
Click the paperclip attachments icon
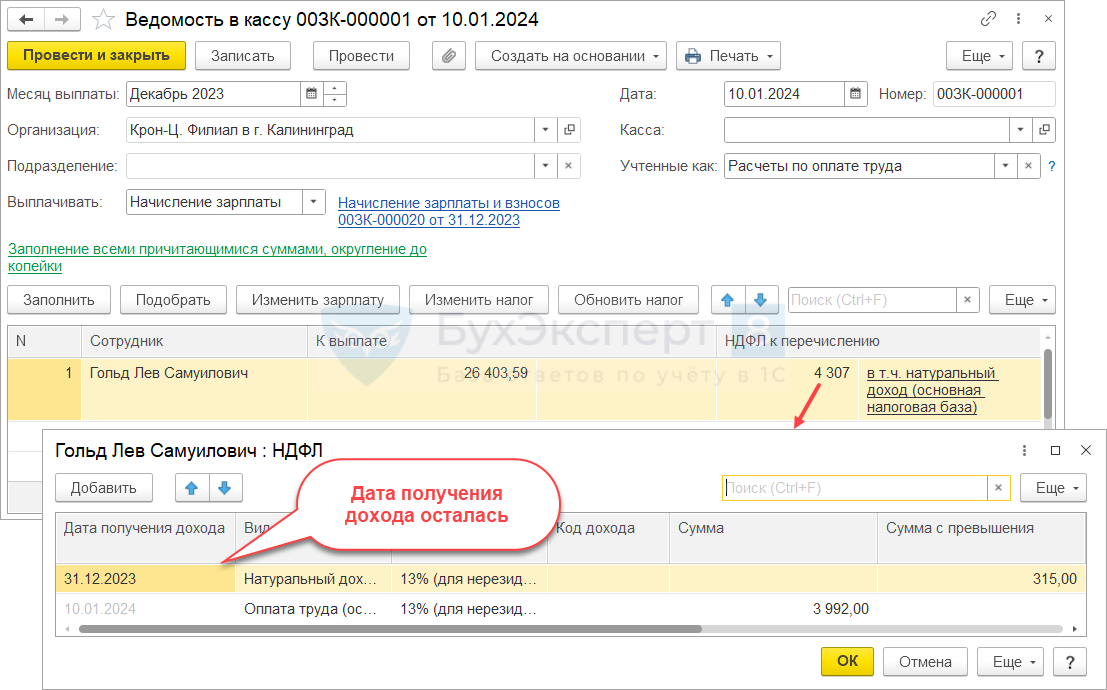point(448,56)
